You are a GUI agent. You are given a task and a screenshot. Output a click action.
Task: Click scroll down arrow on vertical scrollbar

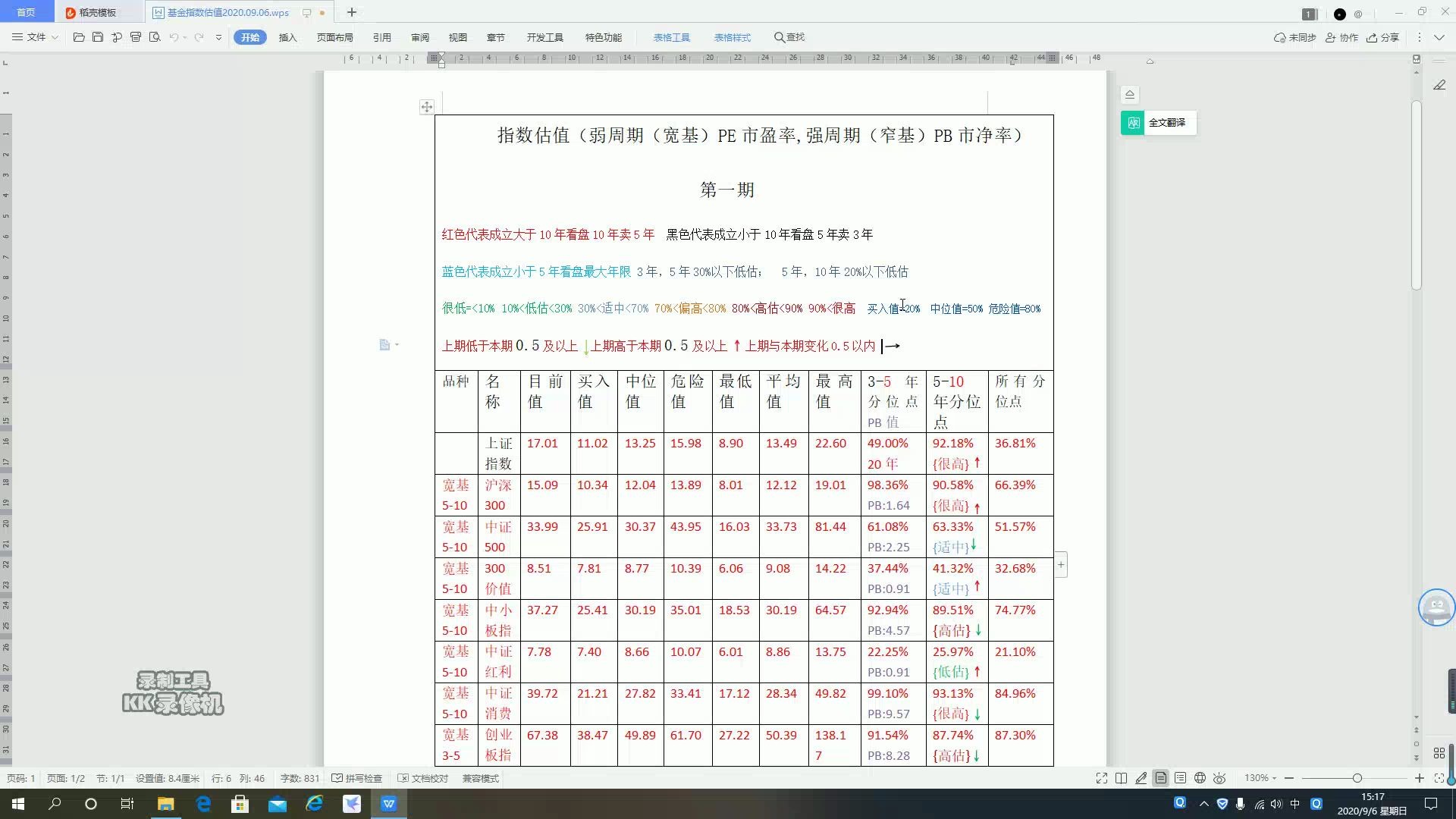[x=1416, y=717]
